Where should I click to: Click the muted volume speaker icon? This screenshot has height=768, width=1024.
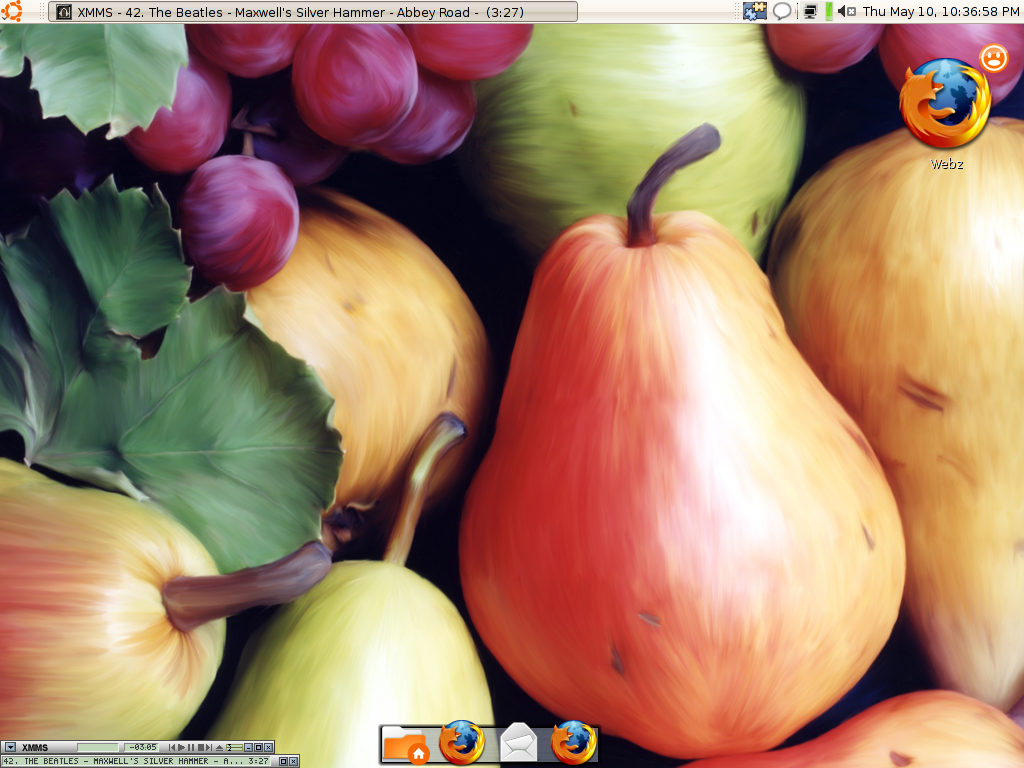846,11
